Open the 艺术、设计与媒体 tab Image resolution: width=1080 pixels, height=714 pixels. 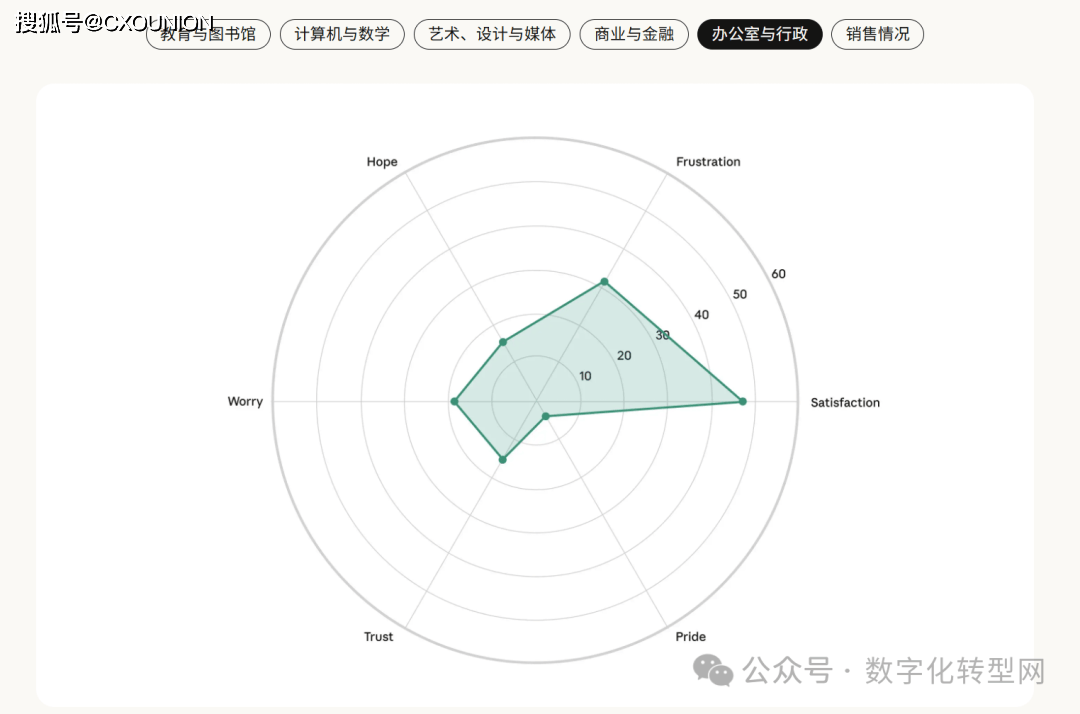click(492, 34)
